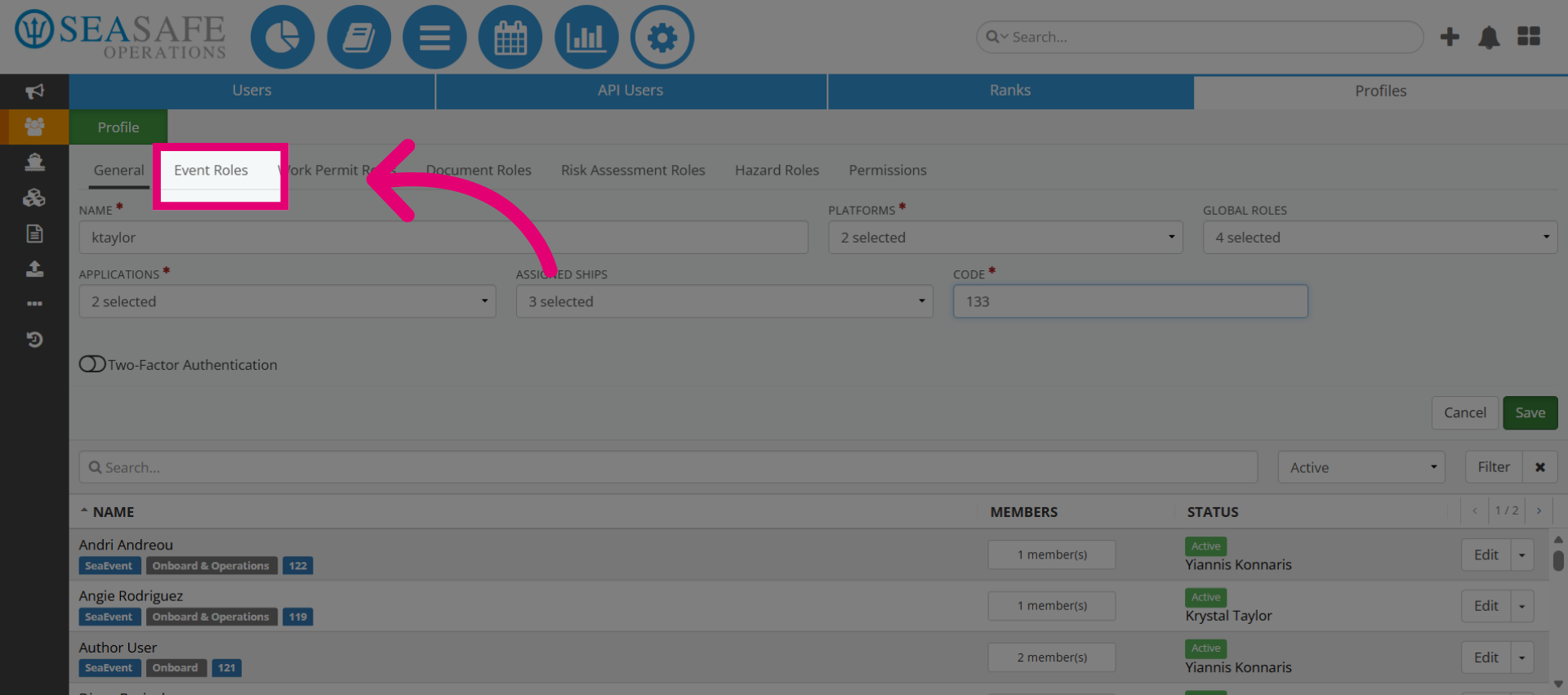Open the Hazard Roles sub-tab
This screenshot has width=1568, height=695.
(777, 170)
